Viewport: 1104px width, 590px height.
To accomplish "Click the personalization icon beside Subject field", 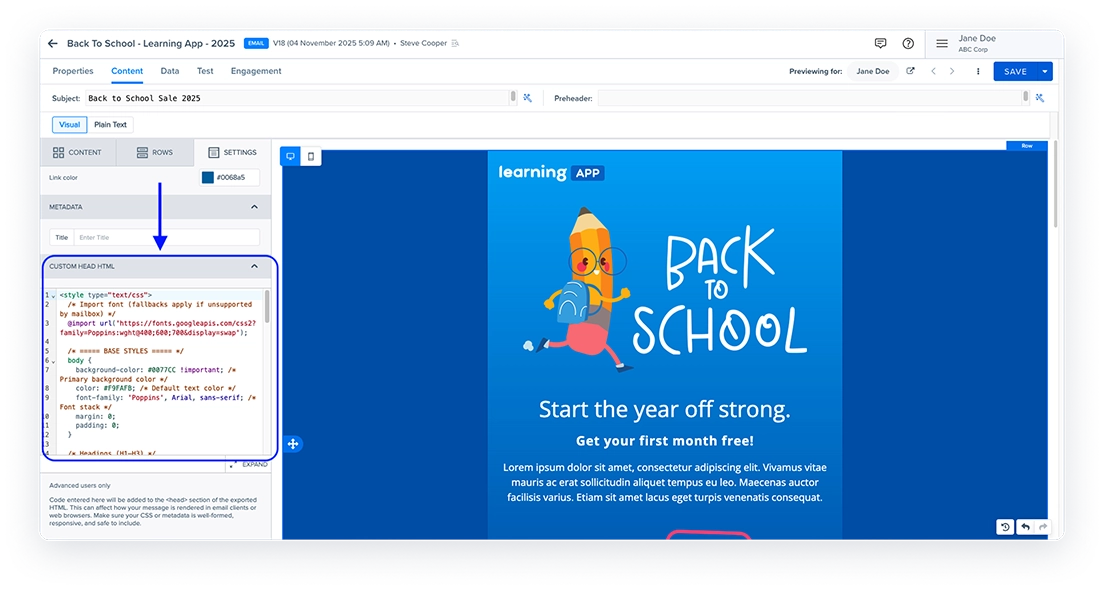I will click(x=527, y=98).
